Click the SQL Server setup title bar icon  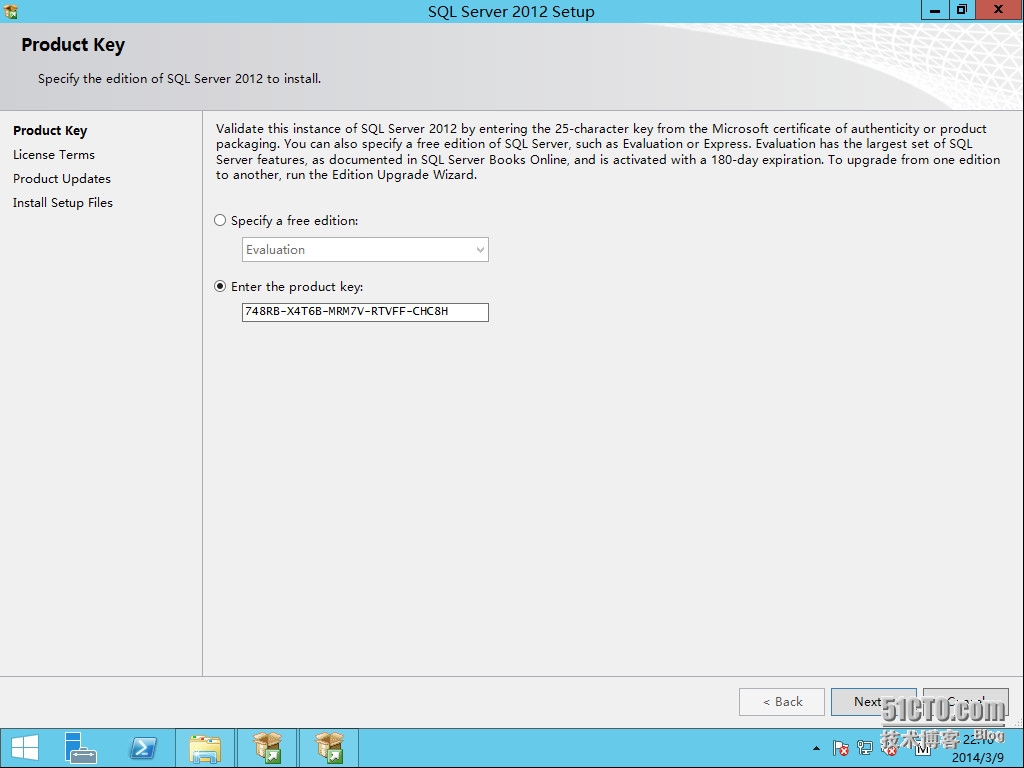click(x=10, y=11)
